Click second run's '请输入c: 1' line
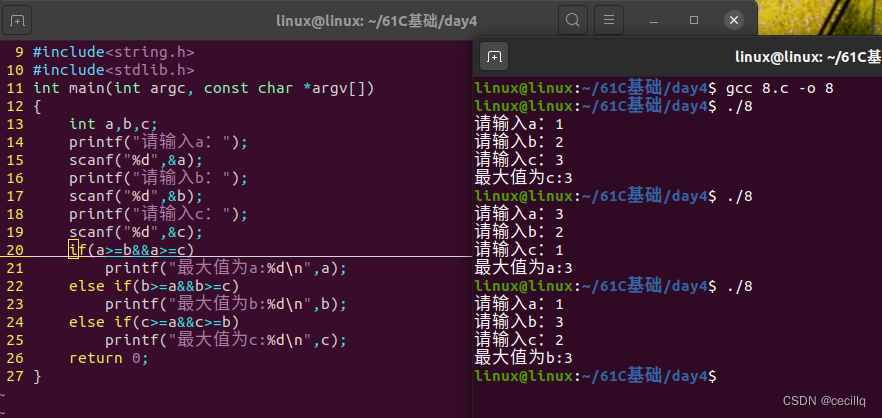The height and width of the screenshot is (418, 882). tap(519, 250)
